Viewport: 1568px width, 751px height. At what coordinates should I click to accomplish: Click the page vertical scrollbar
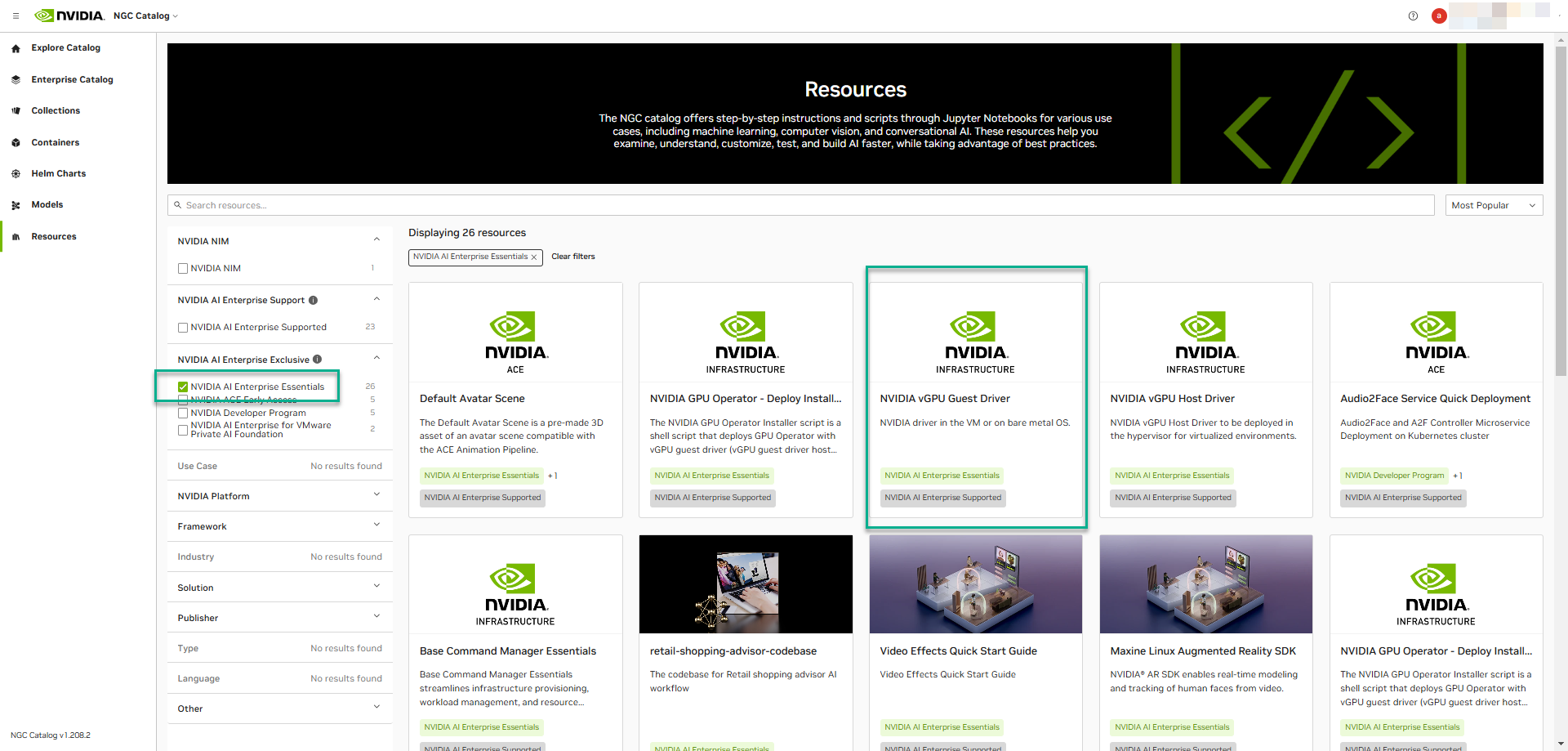click(1561, 212)
